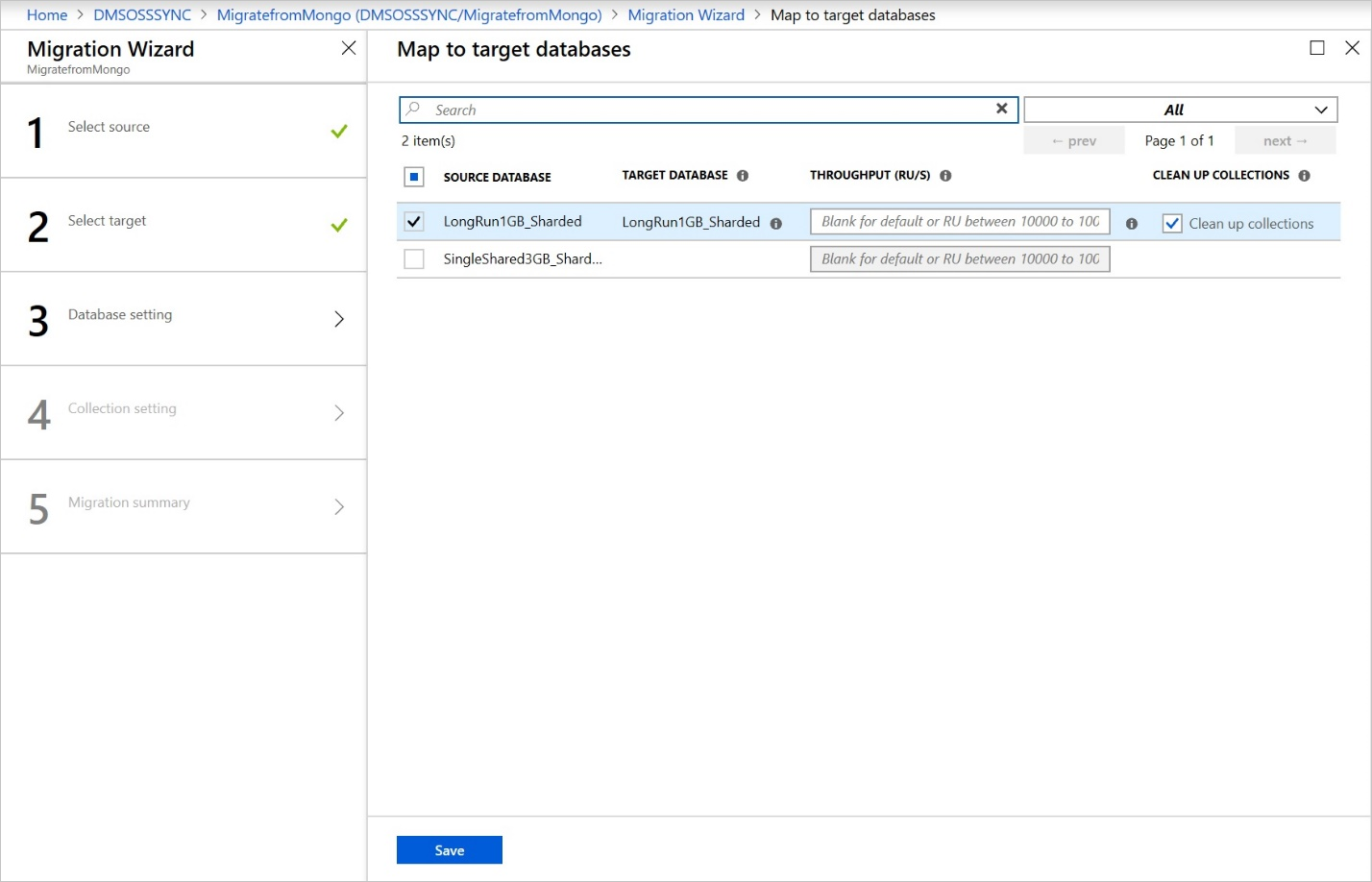
Task: Click the info icon beside Throughput (RU/S) header
Action: (945, 176)
